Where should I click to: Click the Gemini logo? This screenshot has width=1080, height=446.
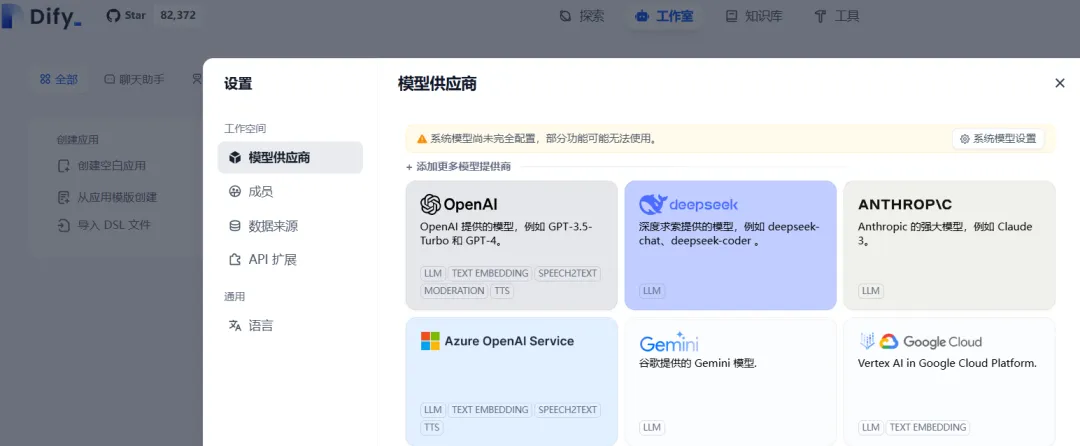pyautogui.click(x=669, y=341)
